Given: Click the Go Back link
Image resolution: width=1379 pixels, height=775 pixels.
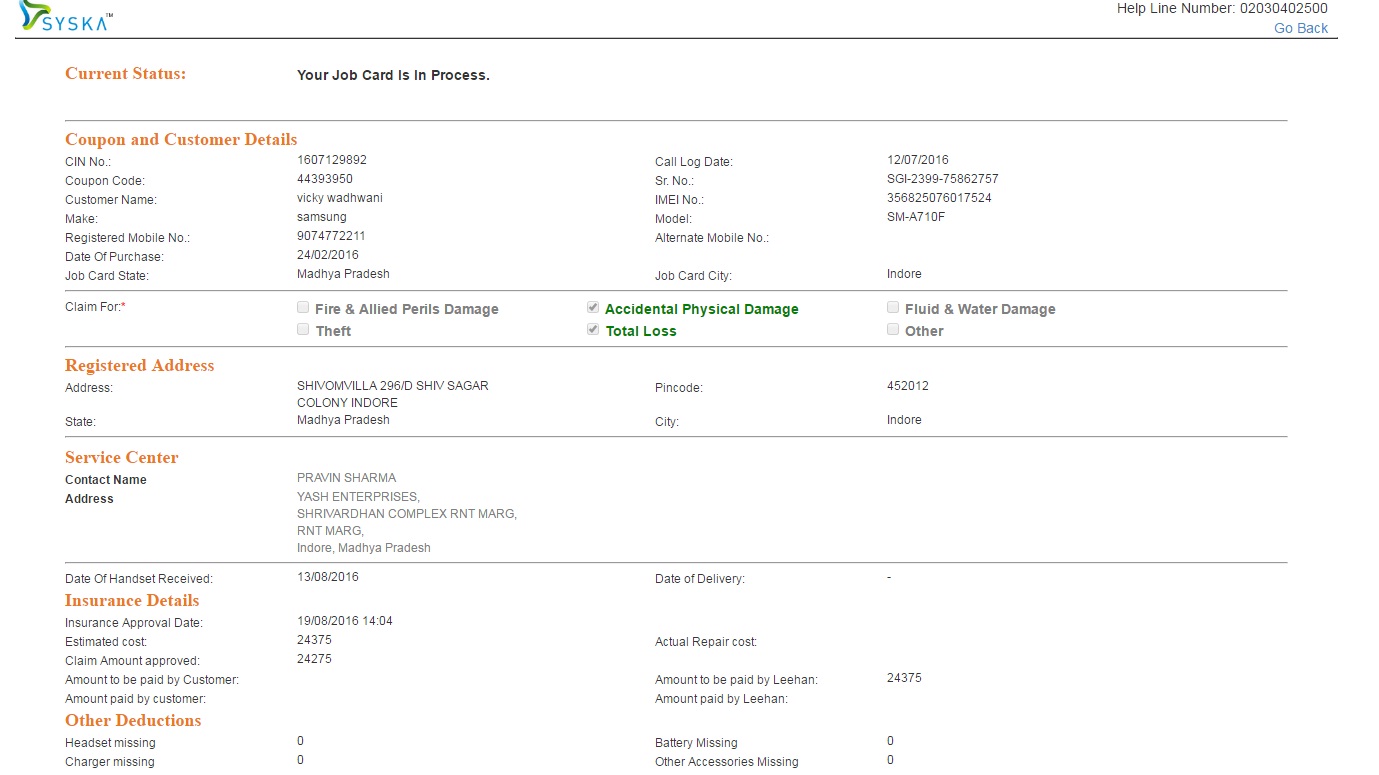Looking at the screenshot, I should [x=1300, y=28].
